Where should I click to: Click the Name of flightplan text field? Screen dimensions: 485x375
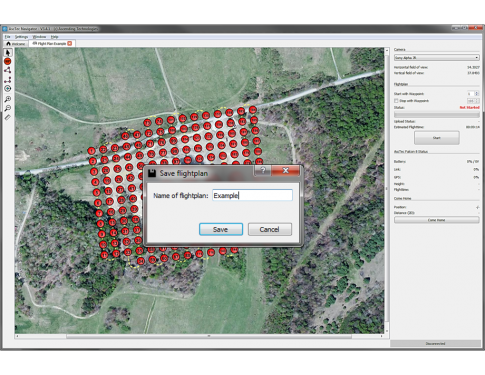(252, 195)
